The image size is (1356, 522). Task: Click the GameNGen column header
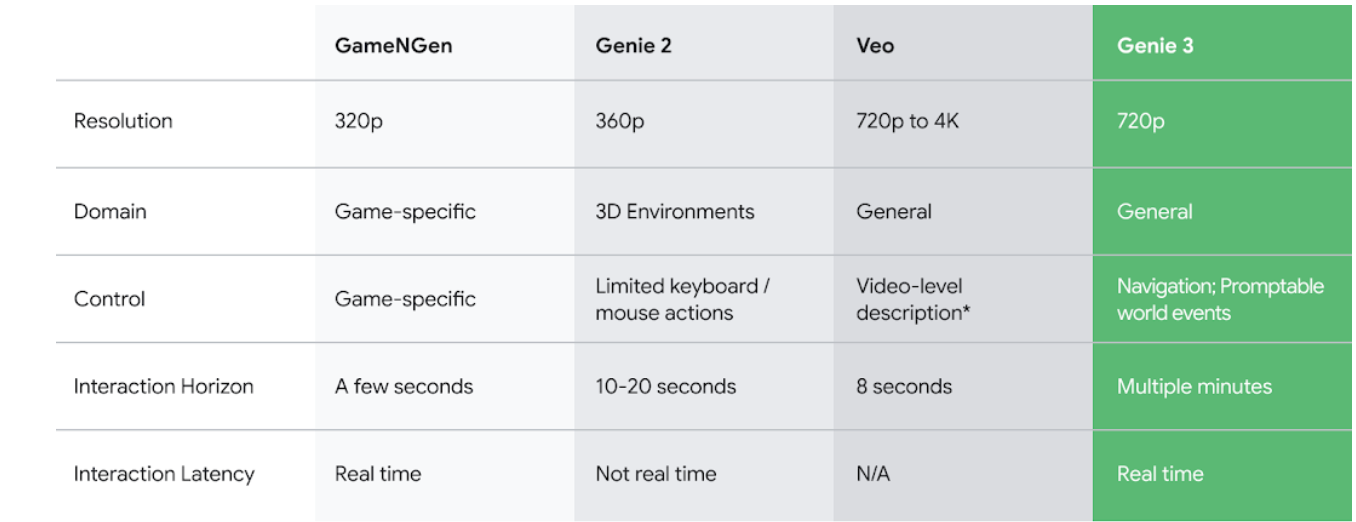point(393,46)
